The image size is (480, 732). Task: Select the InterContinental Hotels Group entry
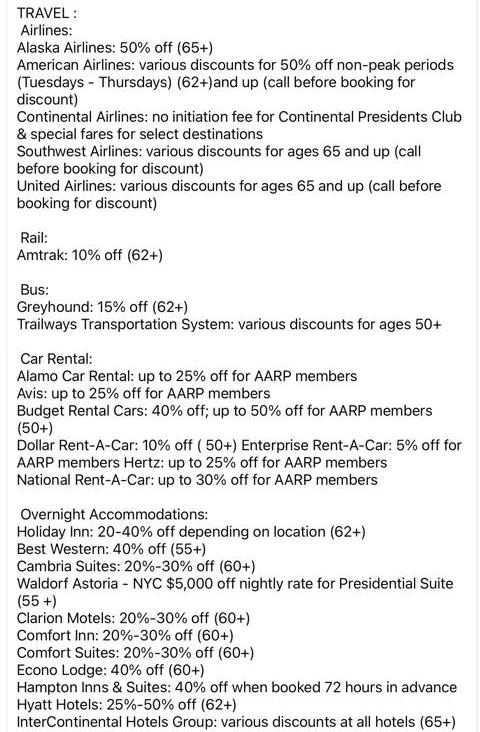(236, 722)
